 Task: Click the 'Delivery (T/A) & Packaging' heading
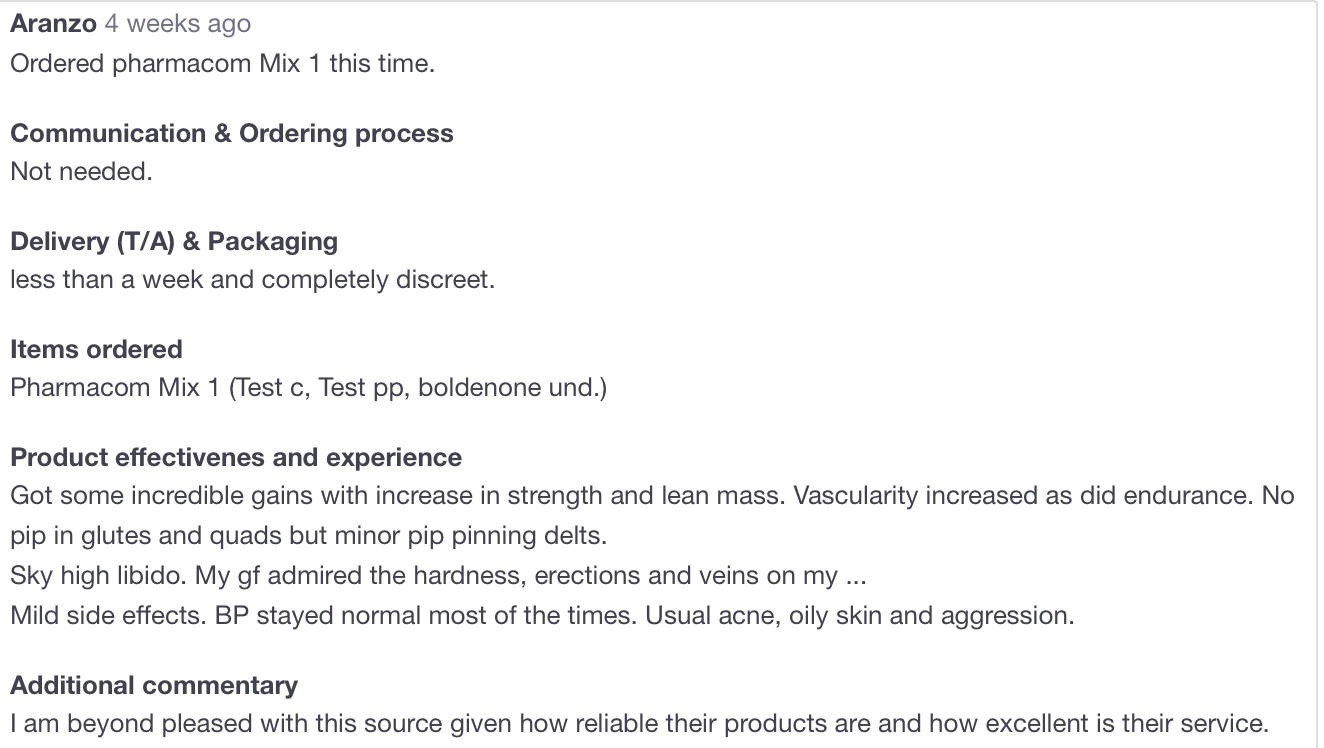pos(174,241)
